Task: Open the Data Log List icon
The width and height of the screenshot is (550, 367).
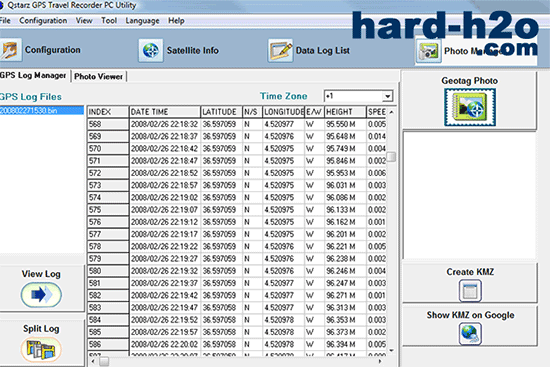Action: tap(280, 51)
